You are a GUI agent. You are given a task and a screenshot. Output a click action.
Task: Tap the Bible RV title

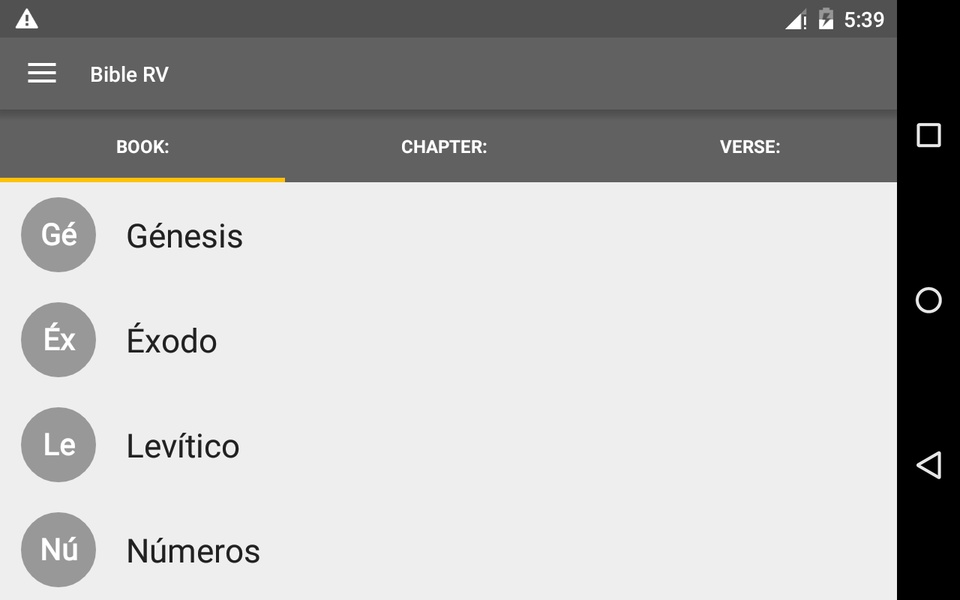pos(129,74)
